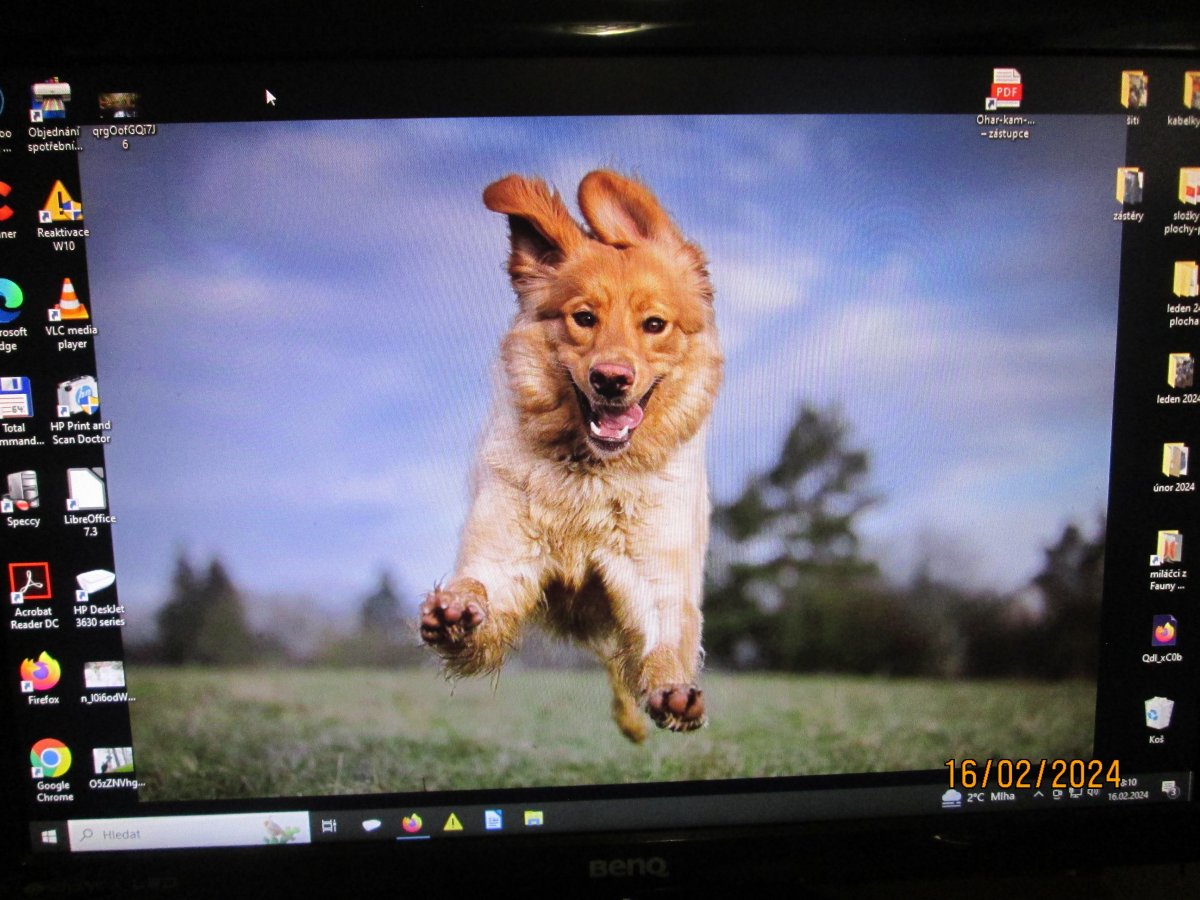The height and width of the screenshot is (900, 1200).
Task: Open the Koš recycle bin
Action: (1158, 713)
